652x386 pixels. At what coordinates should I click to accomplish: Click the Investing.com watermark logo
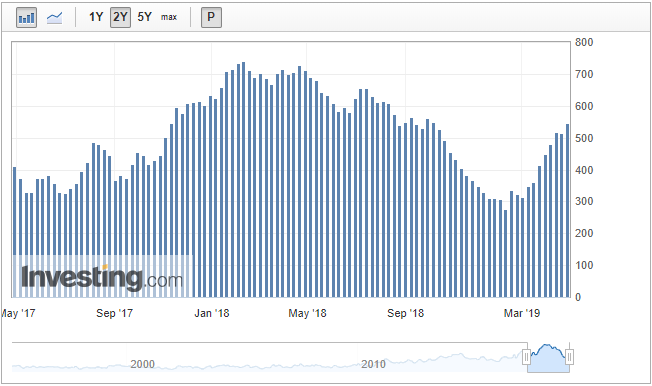coord(102,277)
